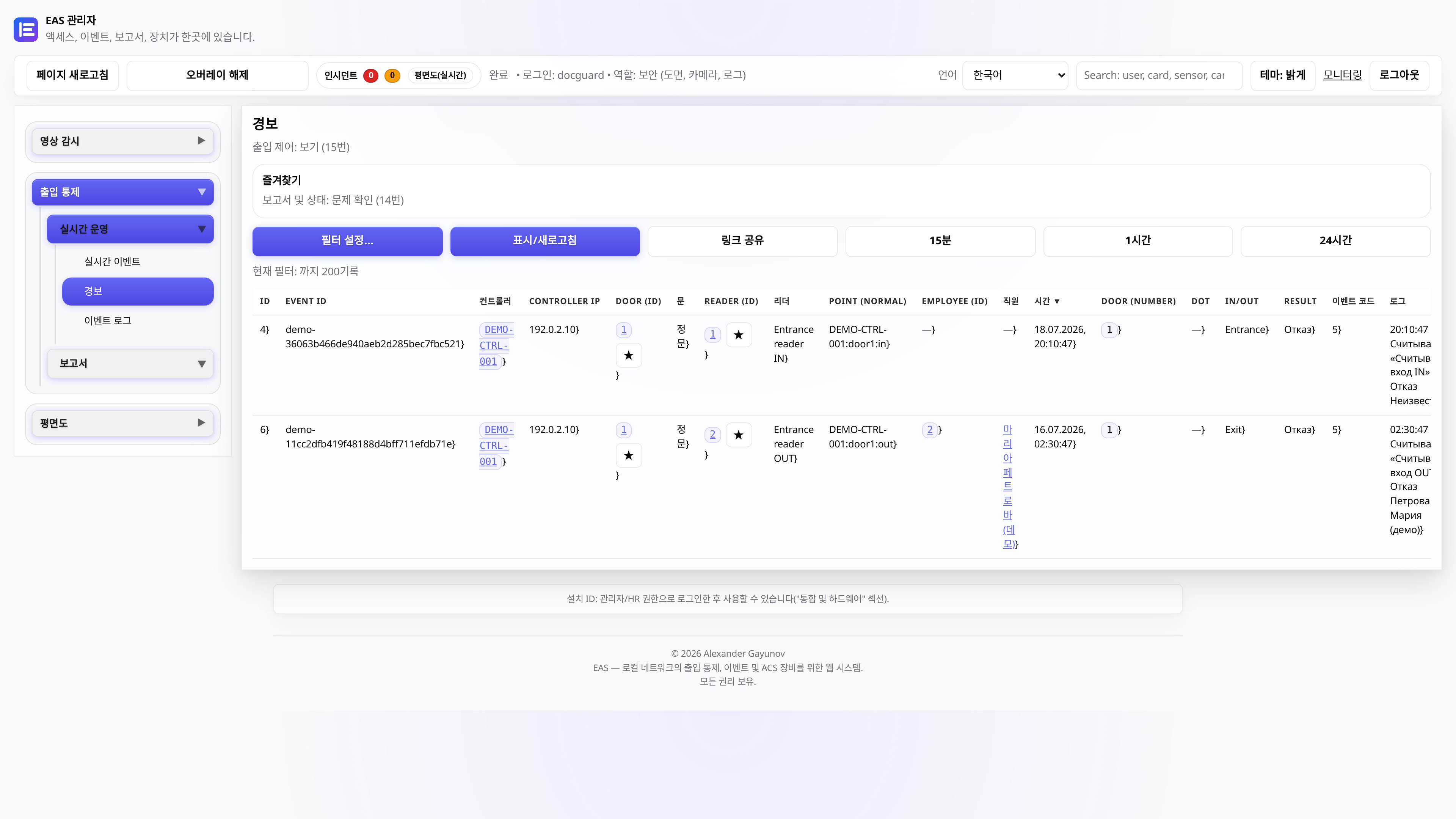This screenshot has width=1456, height=819.
Task: Click the orange incident counter badge
Action: tap(392, 75)
